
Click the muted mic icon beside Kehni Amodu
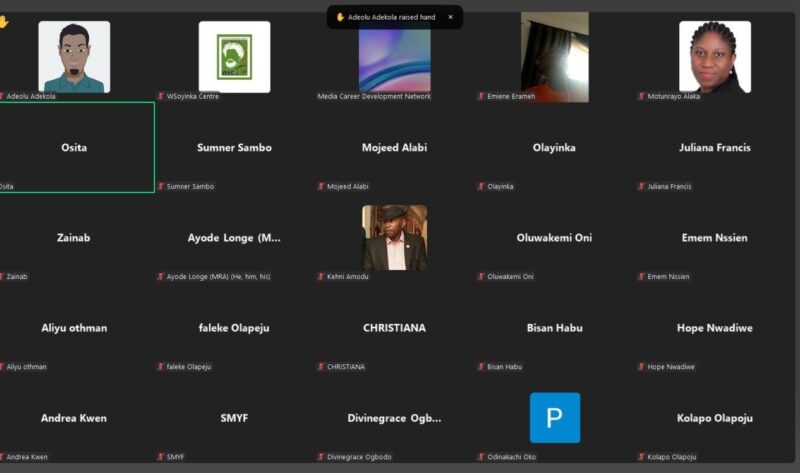click(x=321, y=276)
